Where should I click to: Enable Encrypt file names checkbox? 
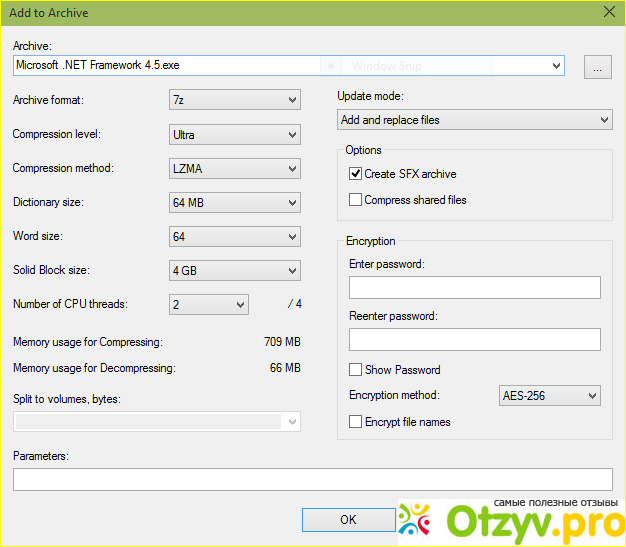point(356,422)
